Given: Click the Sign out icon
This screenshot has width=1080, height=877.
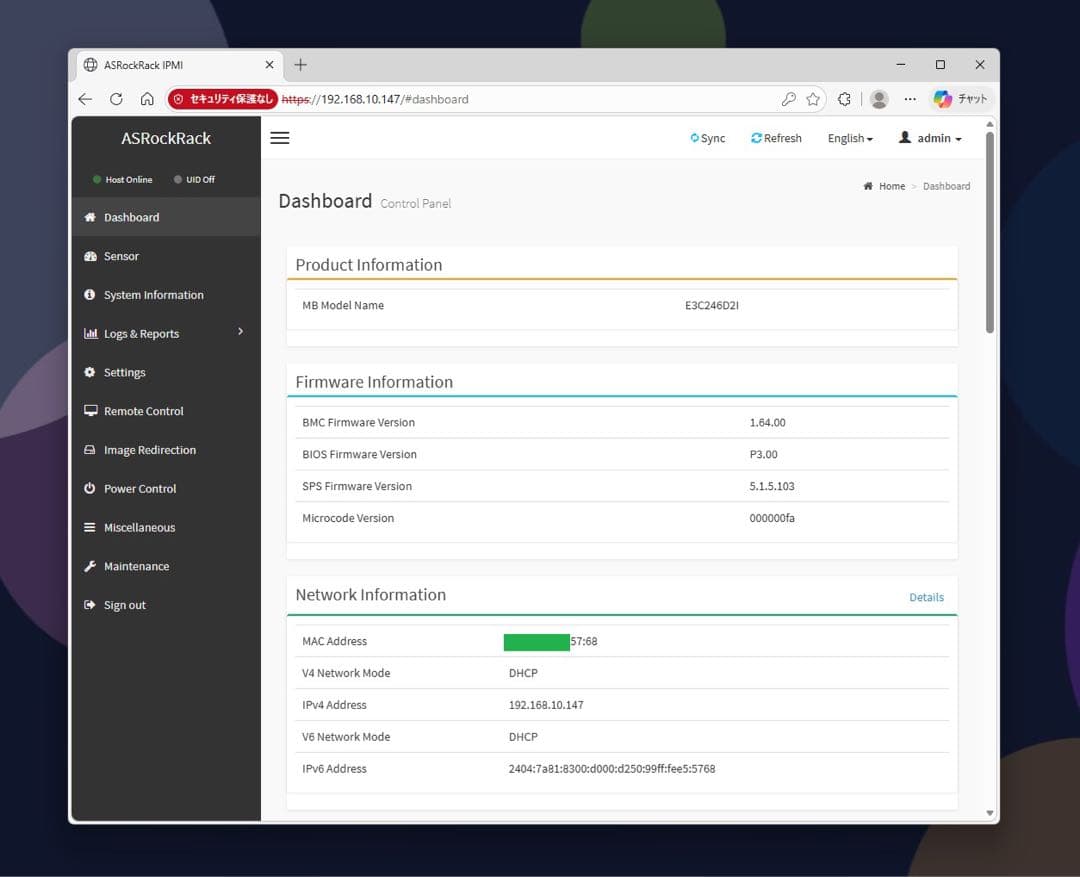Looking at the screenshot, I should pos(90,605).
